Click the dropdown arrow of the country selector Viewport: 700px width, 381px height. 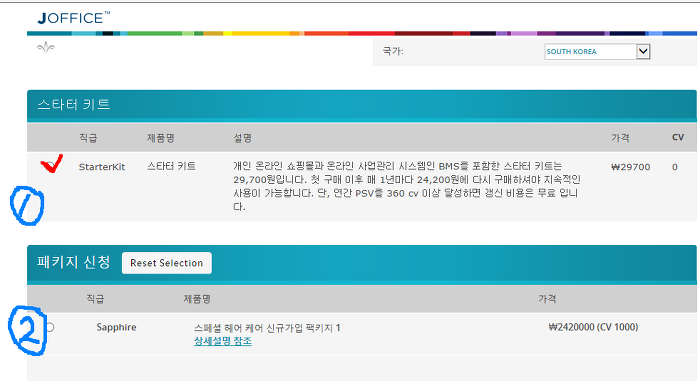pos(643,51)
